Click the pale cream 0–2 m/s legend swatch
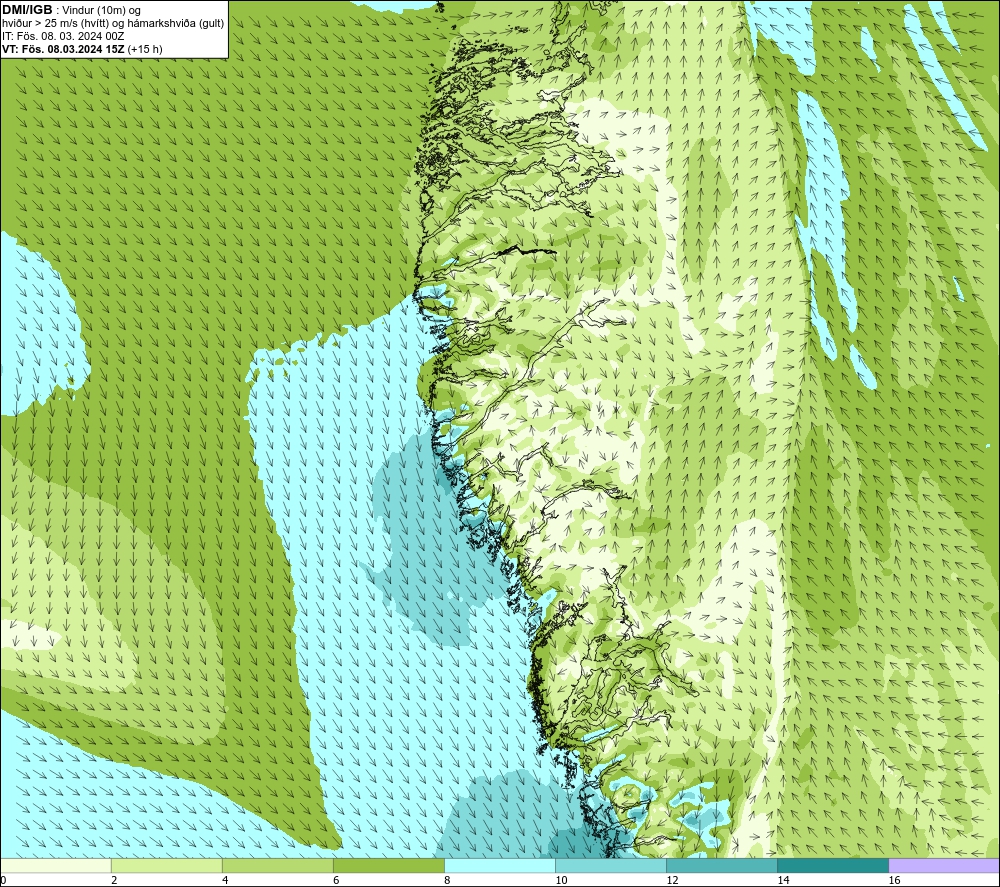The width and height of the screenshot is (1000, 887). 56,865
